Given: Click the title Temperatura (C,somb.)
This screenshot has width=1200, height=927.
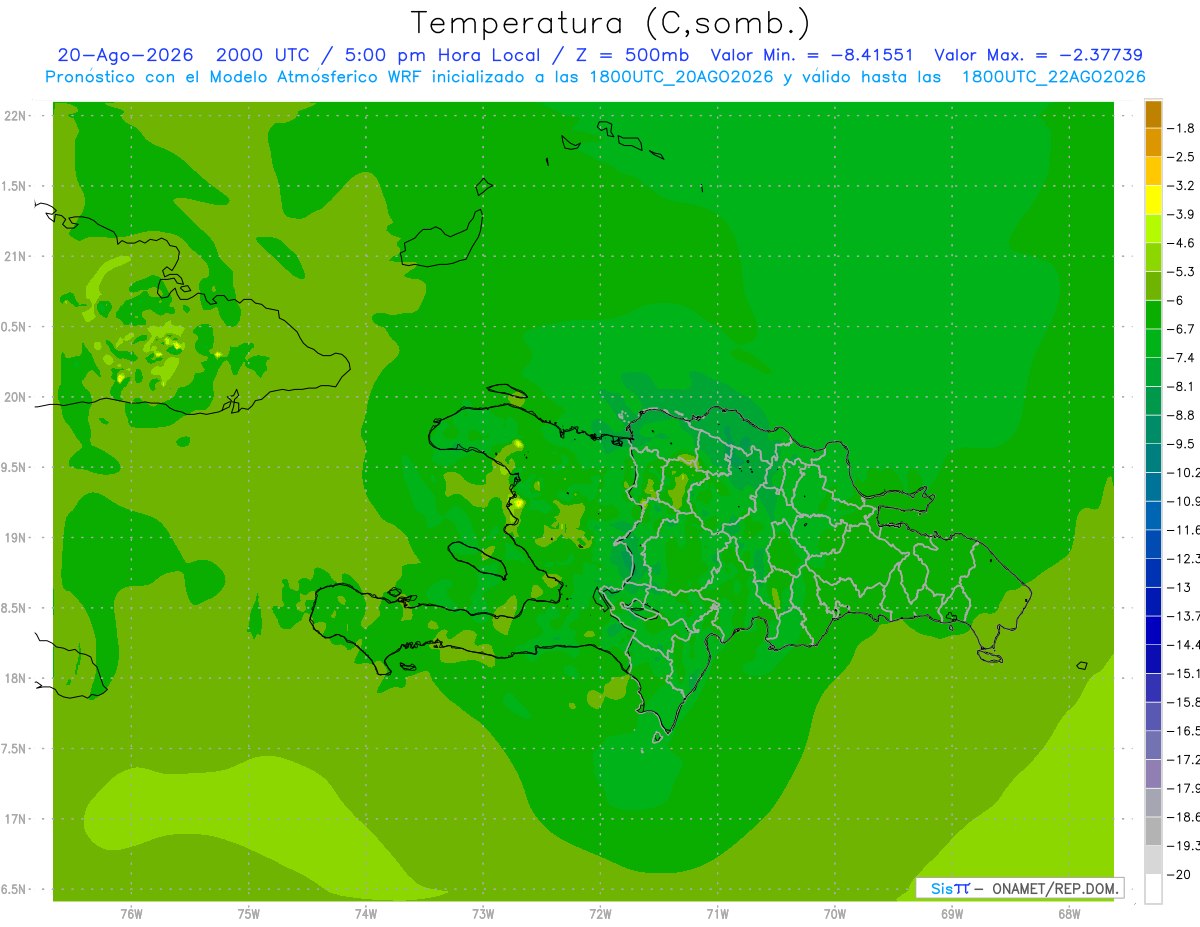Looking at the screenshot, I should coord(610,23).
